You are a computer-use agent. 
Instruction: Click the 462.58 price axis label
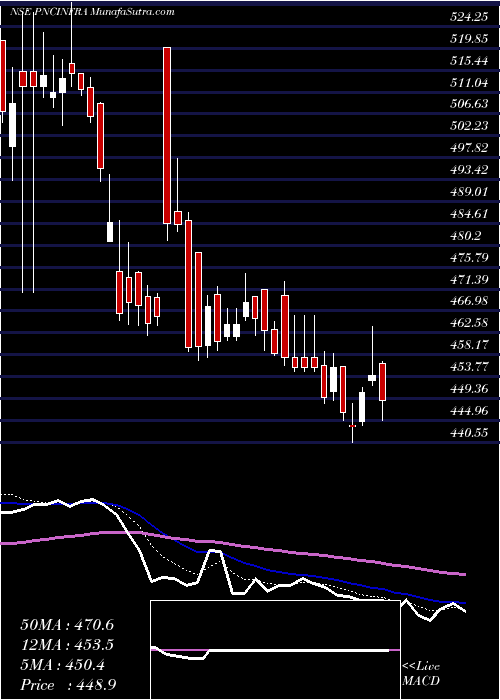click(x=468, y=323)
